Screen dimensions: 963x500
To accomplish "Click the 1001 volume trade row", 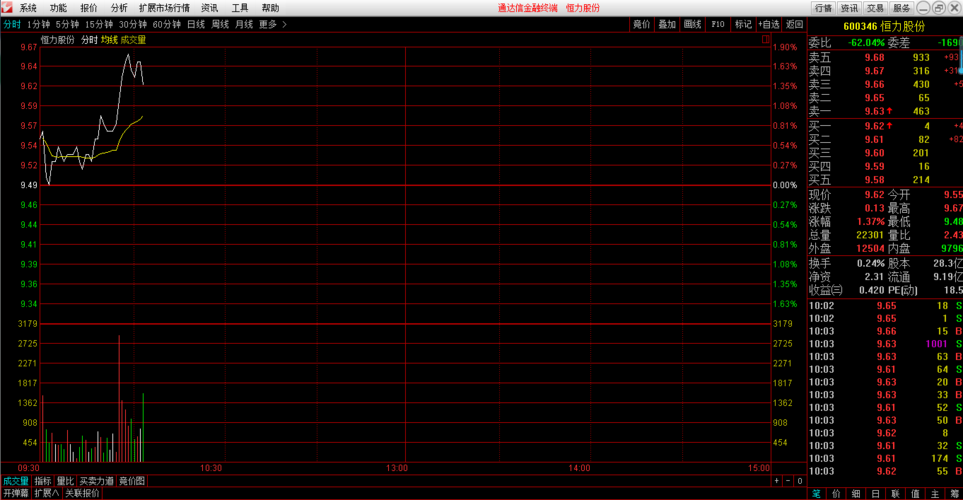I will tap(885, 344).
